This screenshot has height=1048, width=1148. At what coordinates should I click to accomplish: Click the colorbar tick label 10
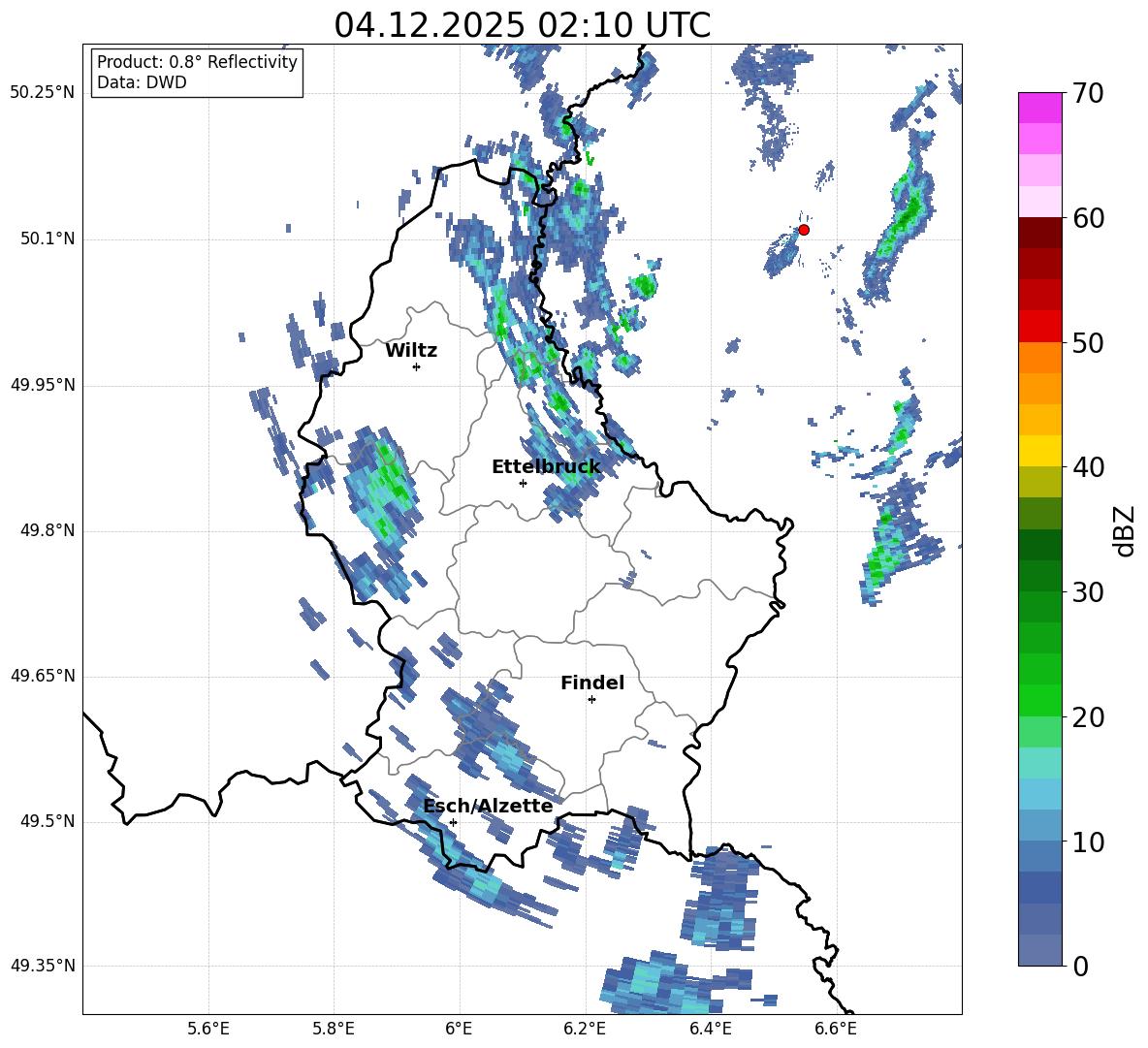pyautogui.click(x=1089, y=842)
